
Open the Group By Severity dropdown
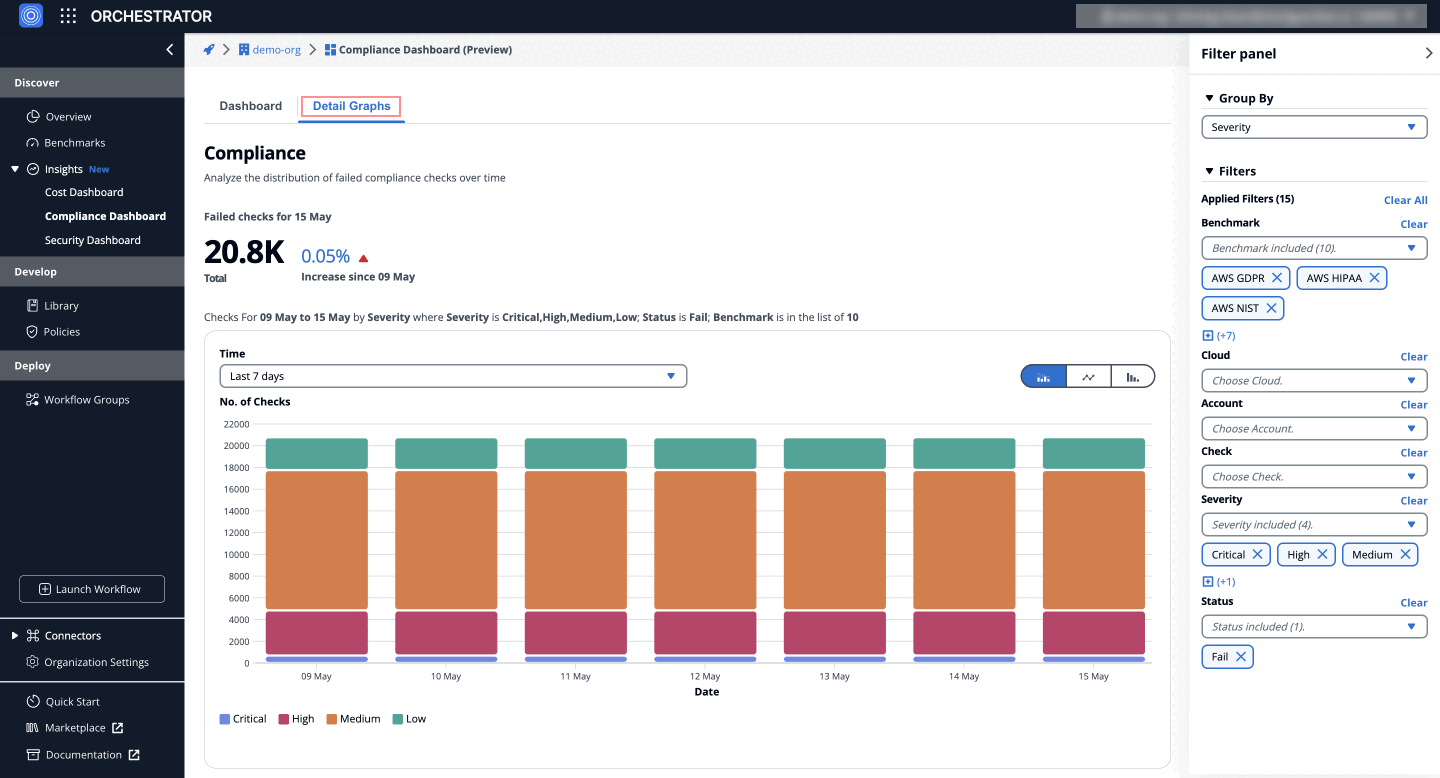(1314, 128)
